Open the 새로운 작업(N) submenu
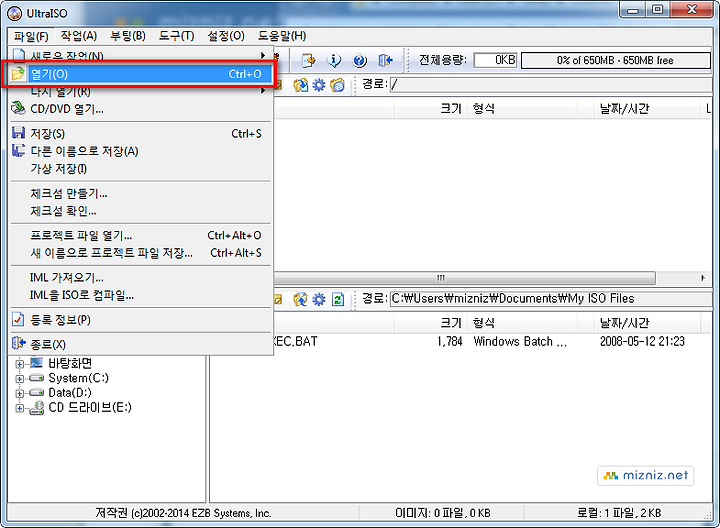This screenshot has width=720, height=528. [x=141, y=56]
